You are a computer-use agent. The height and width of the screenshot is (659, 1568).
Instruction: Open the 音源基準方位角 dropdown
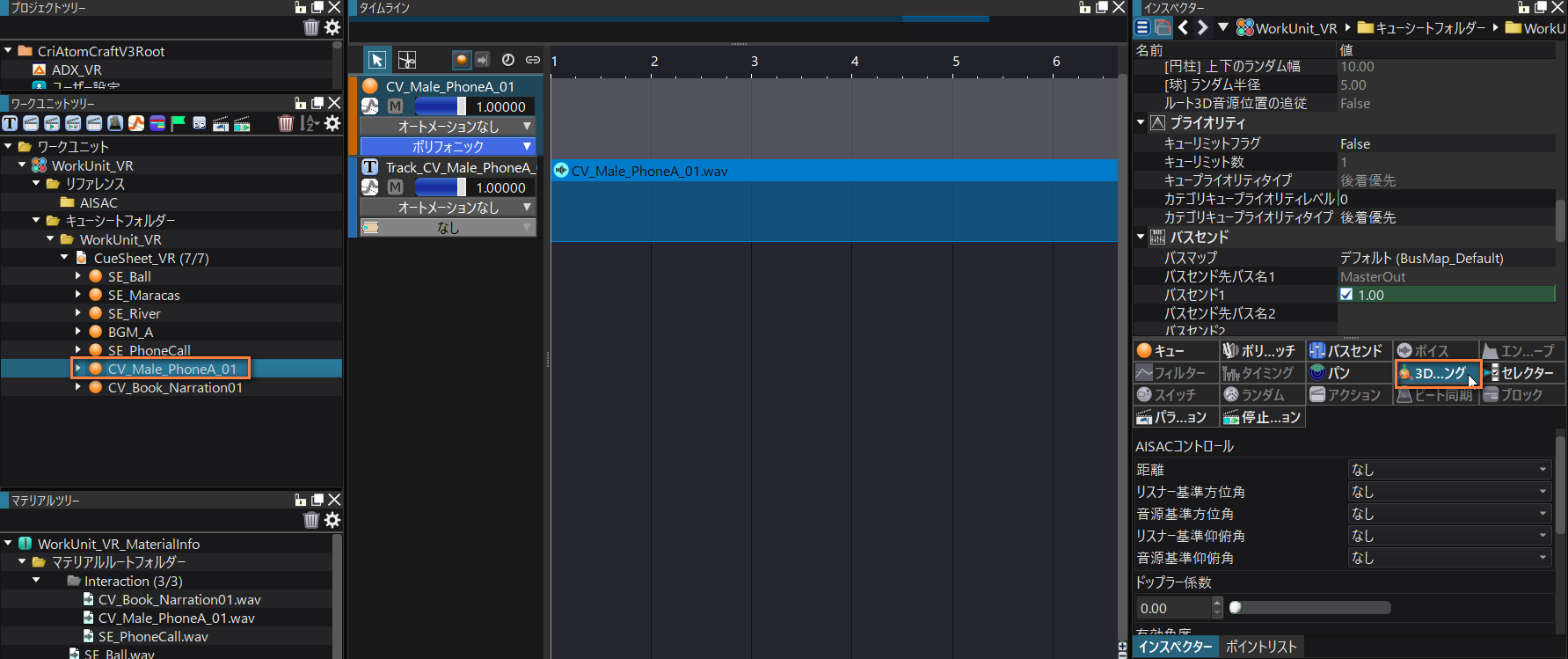coord(1450,513)
